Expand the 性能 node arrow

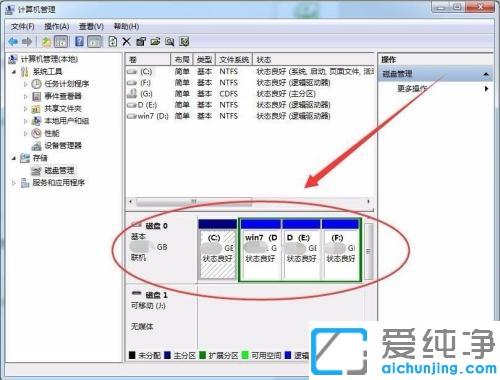click(x=26, y=133)
